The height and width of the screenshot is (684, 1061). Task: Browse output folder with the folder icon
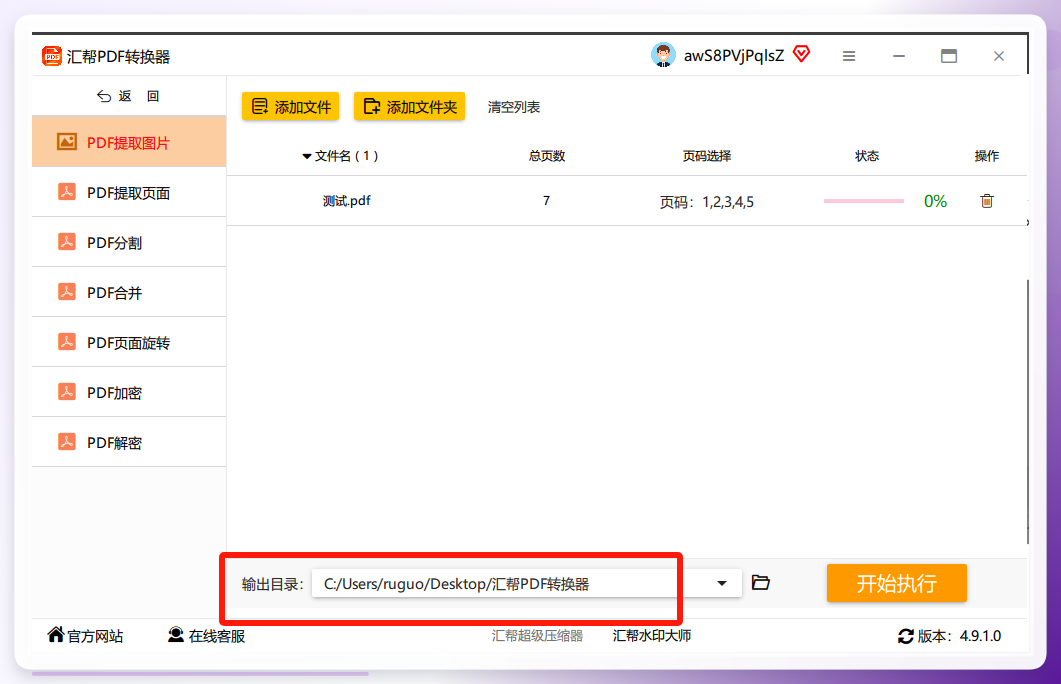coord(761,583)
